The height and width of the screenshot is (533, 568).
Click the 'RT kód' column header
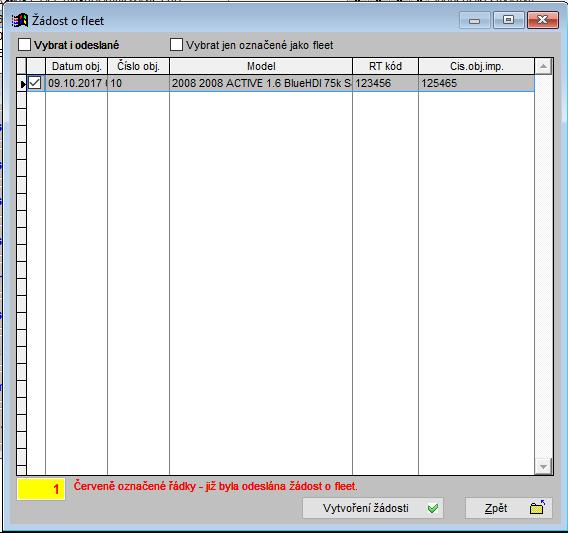click(385, 66)
